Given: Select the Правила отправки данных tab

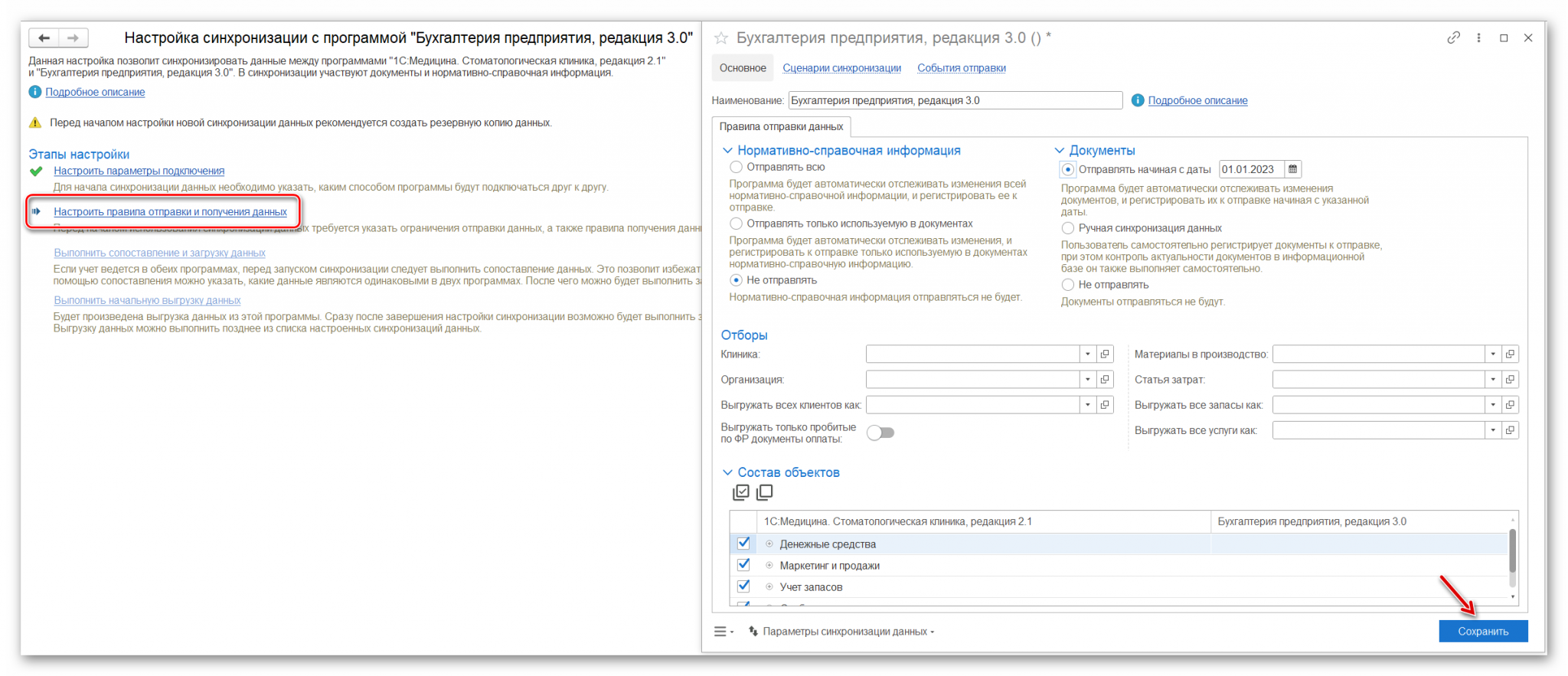Looking at the screenshot, I should (x=781, y=127).
